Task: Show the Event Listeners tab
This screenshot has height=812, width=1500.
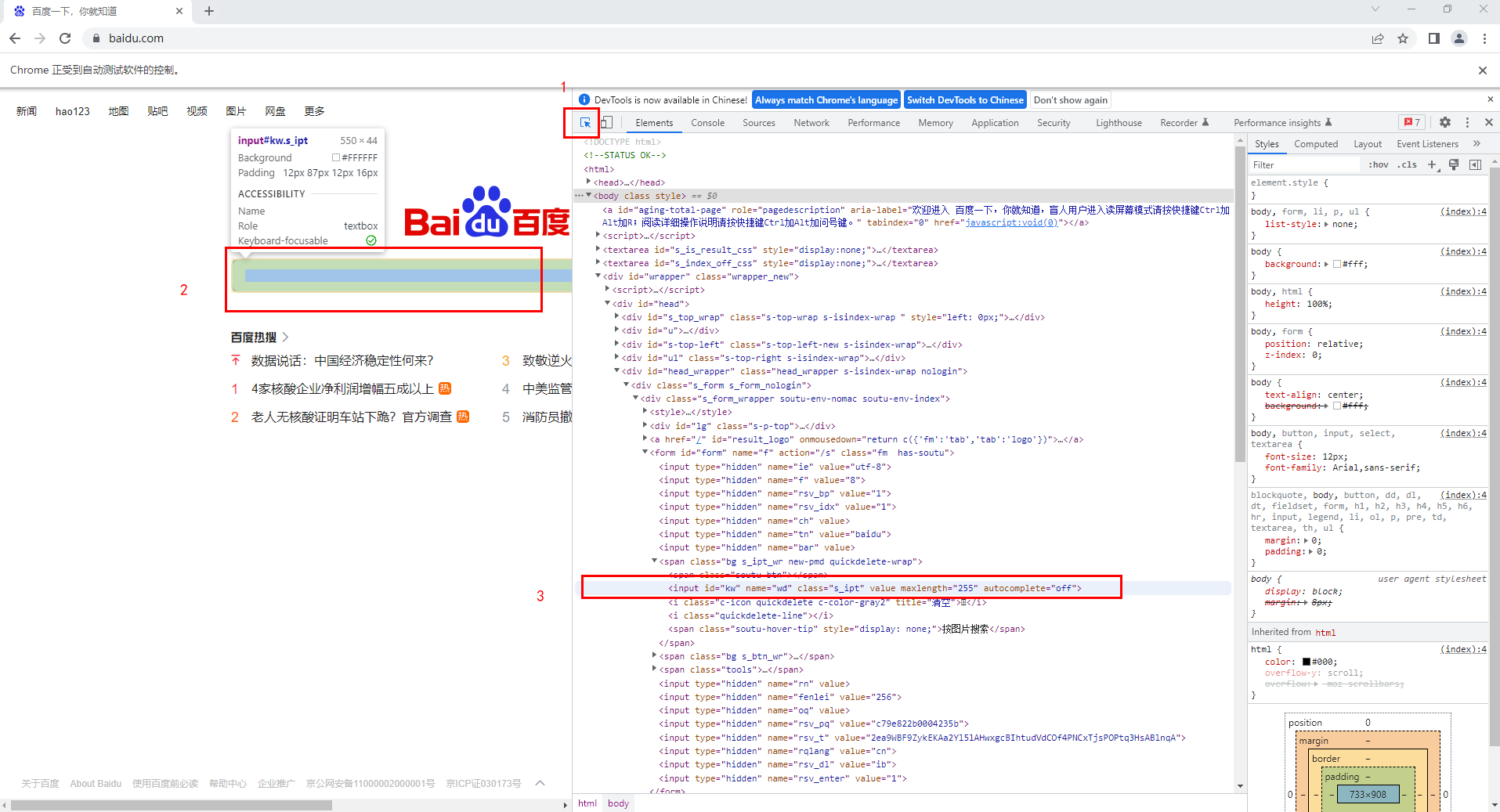Action: [x=1427, y=144]
